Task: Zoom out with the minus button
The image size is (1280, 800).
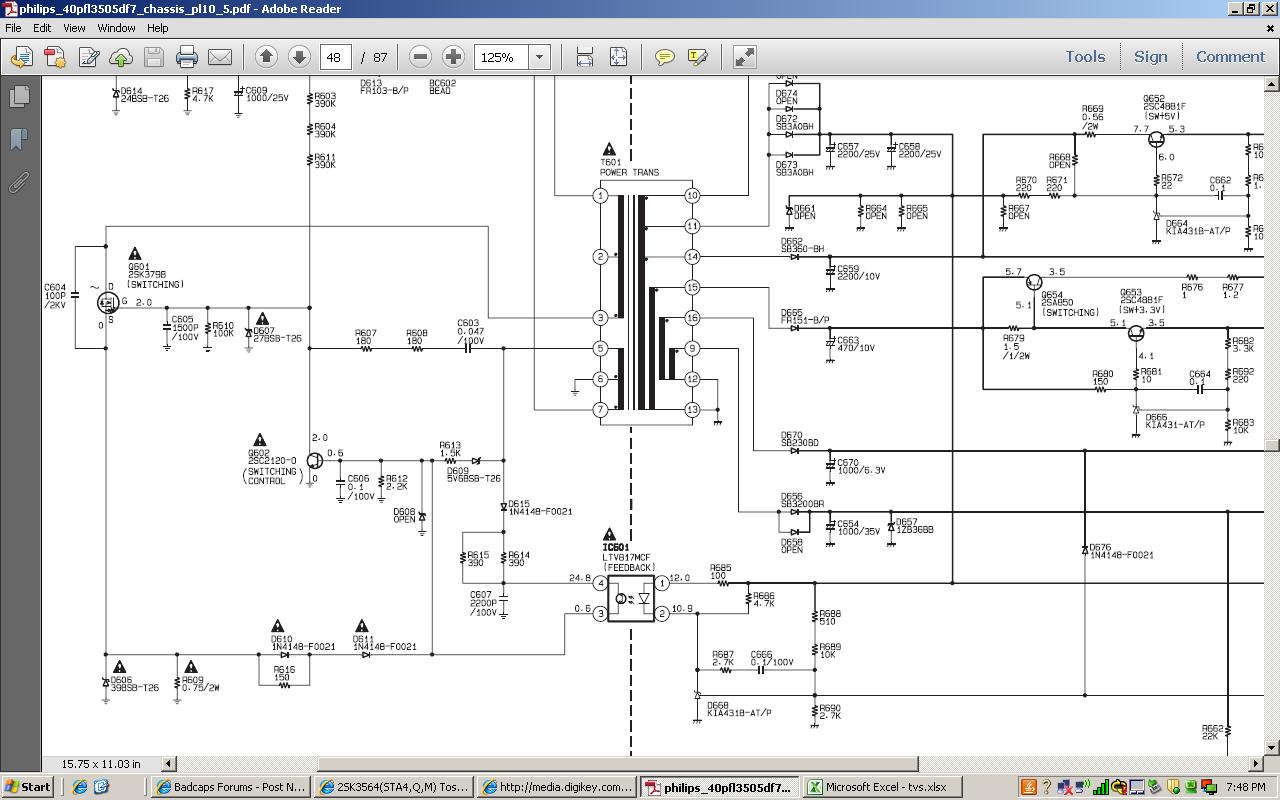Action: point(421,57)
